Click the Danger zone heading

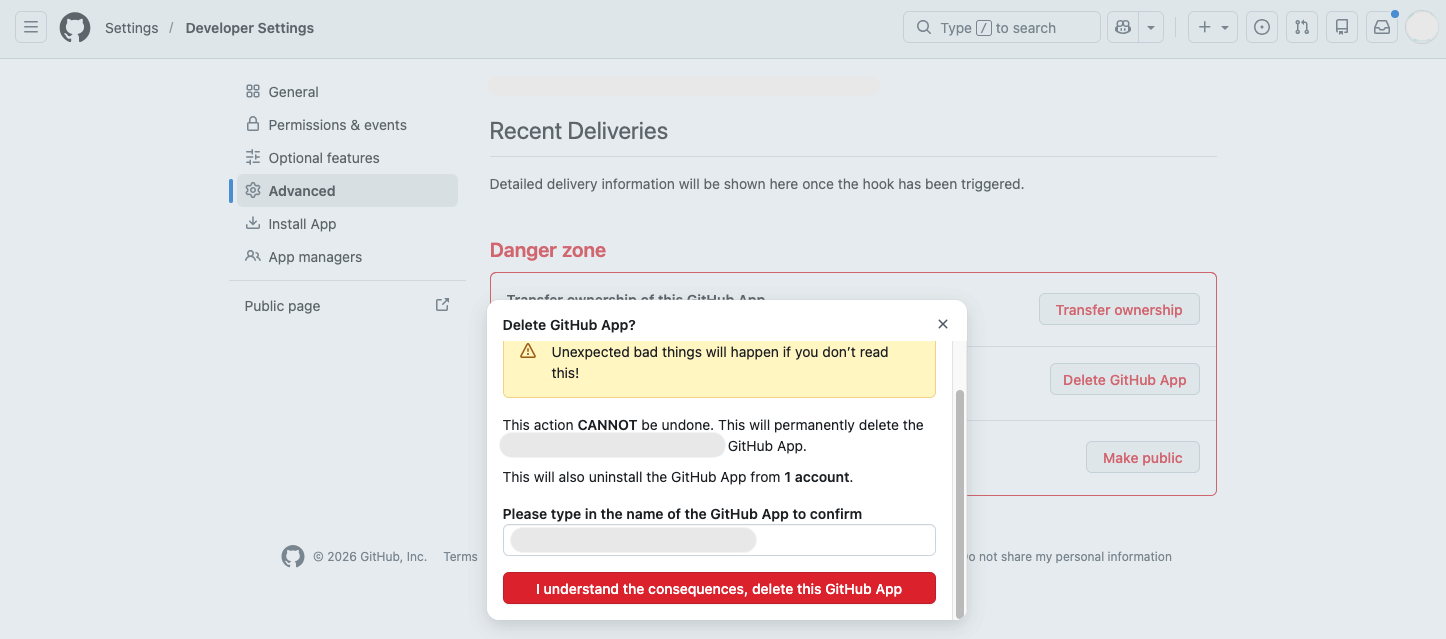coord(547,250)
